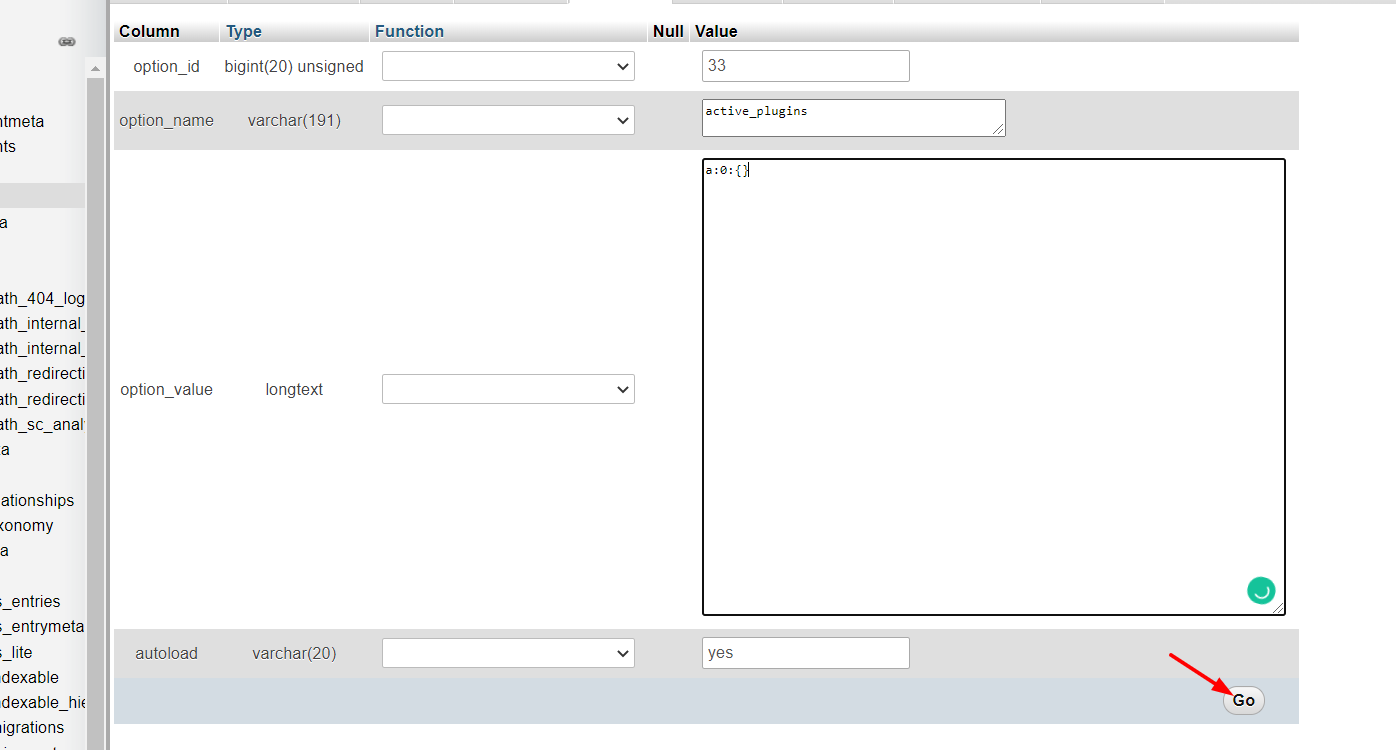
Task: Click the bigint(20) unsigned type text
Action: [294, 67]
